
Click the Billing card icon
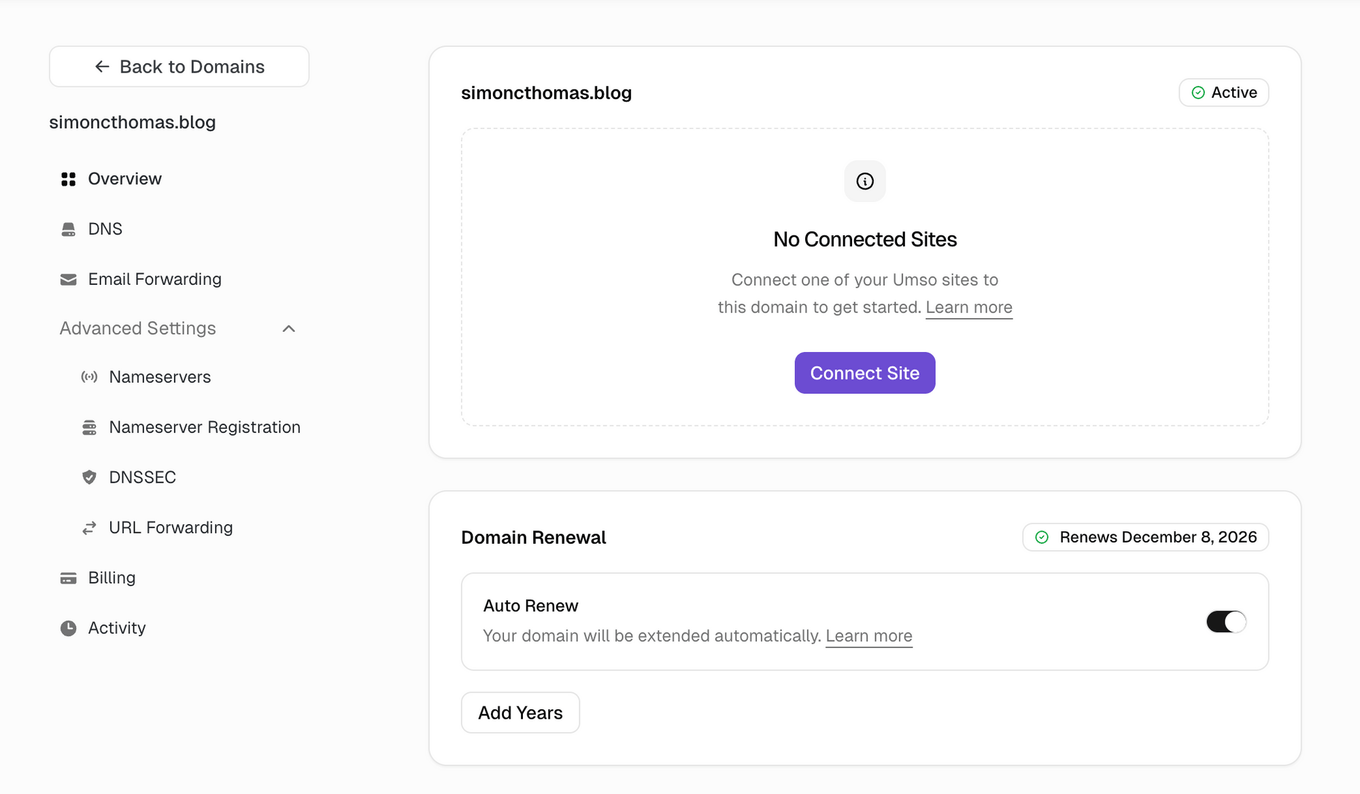67,578
